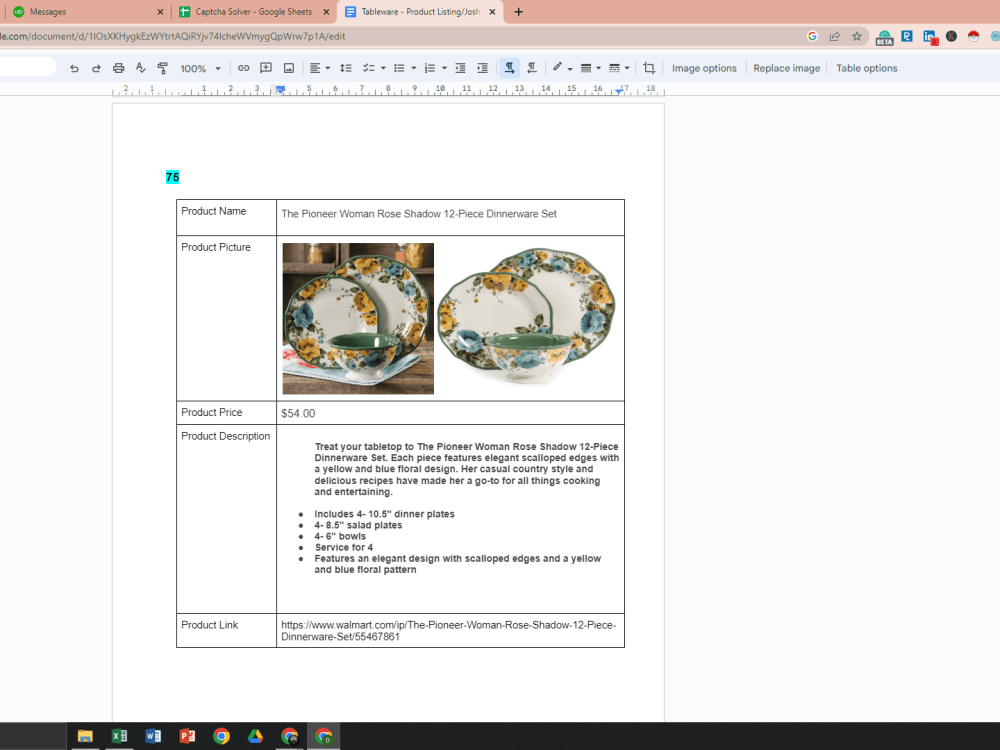This screenshot has width=1000, height=750.
Task: Add a comment
Action: point(266,68)
